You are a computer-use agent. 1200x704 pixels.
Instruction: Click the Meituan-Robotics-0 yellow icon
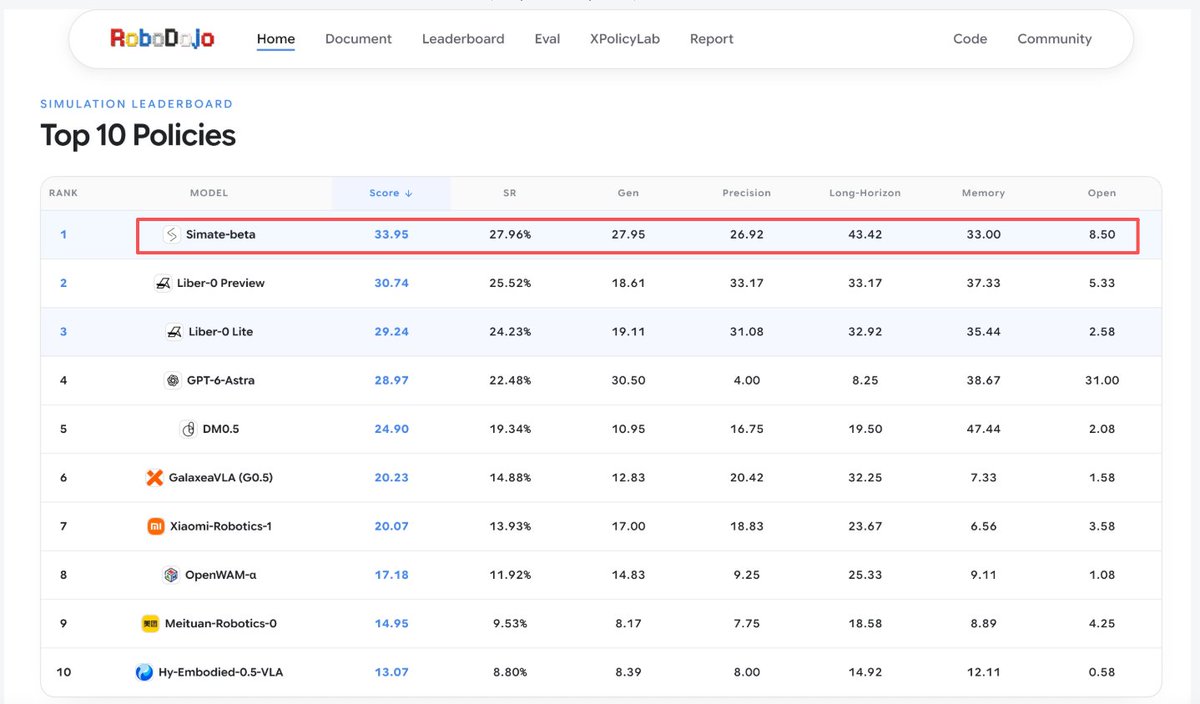[x=150, y=623]
